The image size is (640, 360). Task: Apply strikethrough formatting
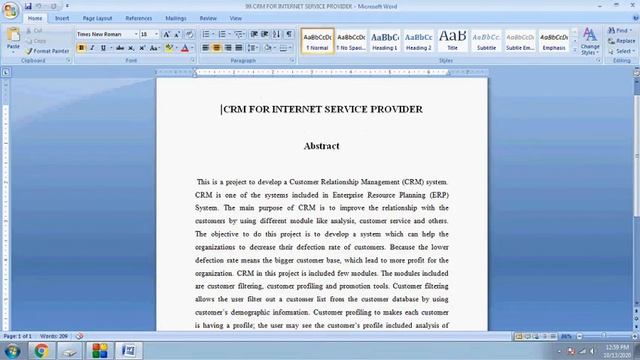click(x=120, y=48)
